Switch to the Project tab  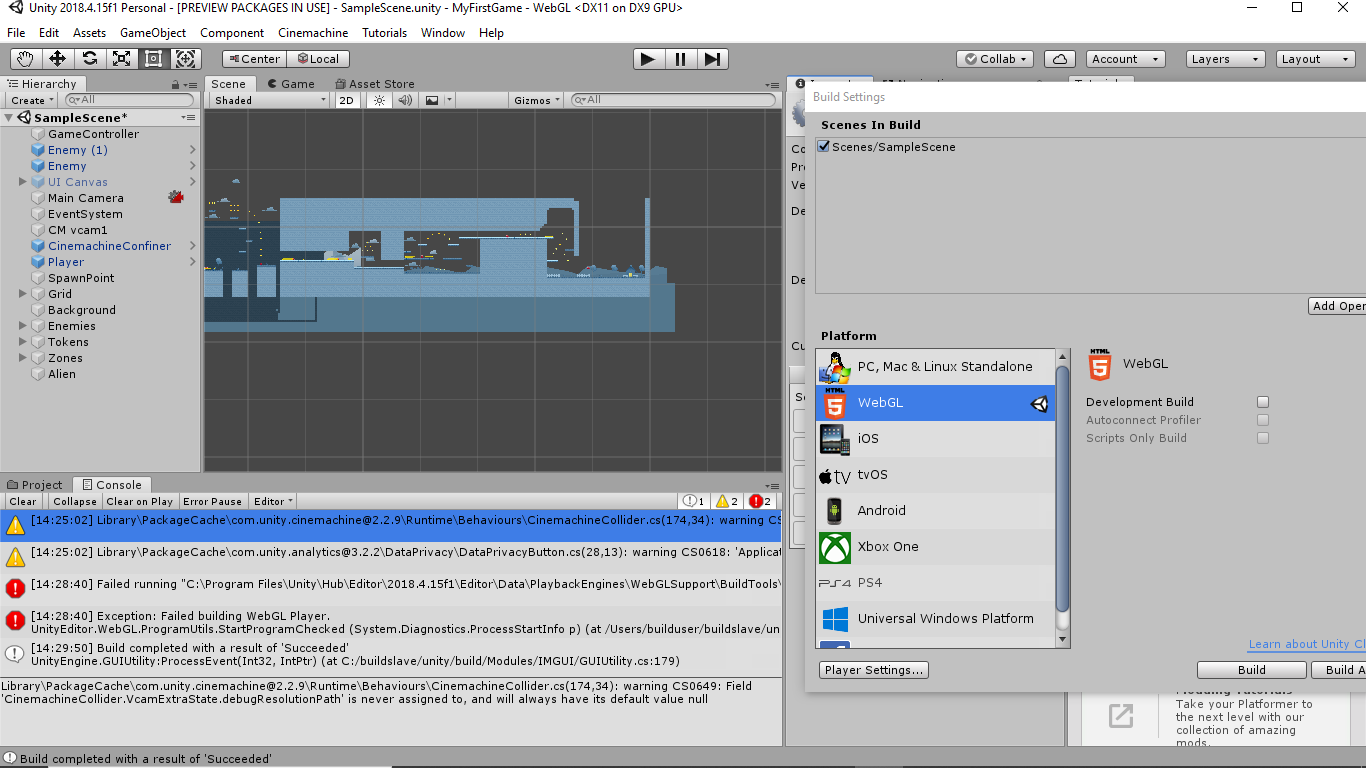pos(34,485)
